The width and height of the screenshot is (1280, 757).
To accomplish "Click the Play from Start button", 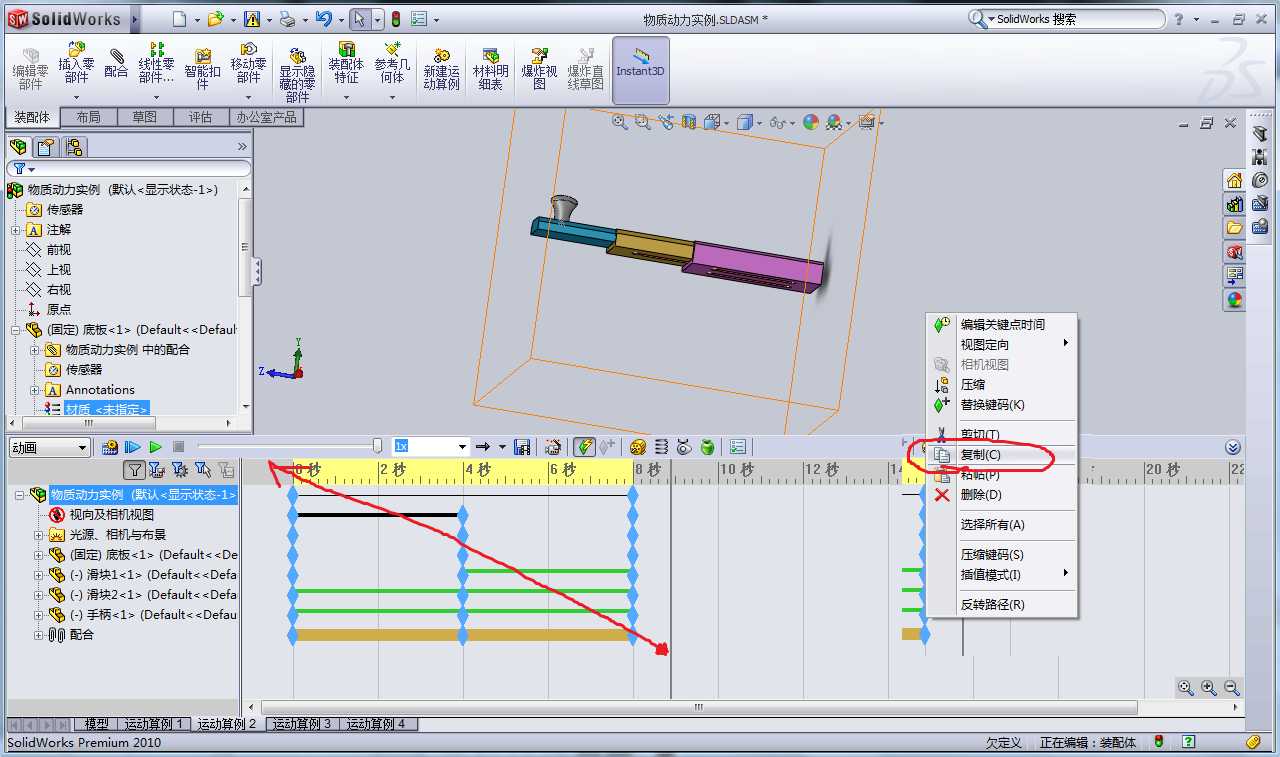I will click(133, 447).
